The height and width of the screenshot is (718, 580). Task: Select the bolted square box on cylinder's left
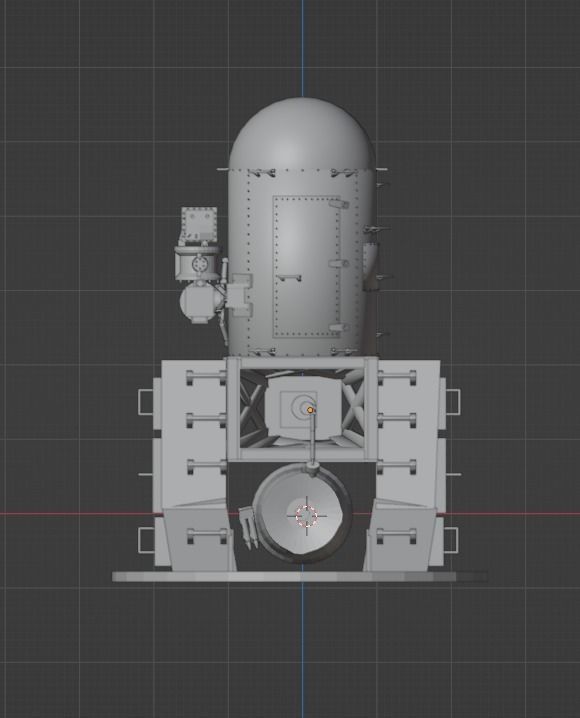(x=199, y=223)
